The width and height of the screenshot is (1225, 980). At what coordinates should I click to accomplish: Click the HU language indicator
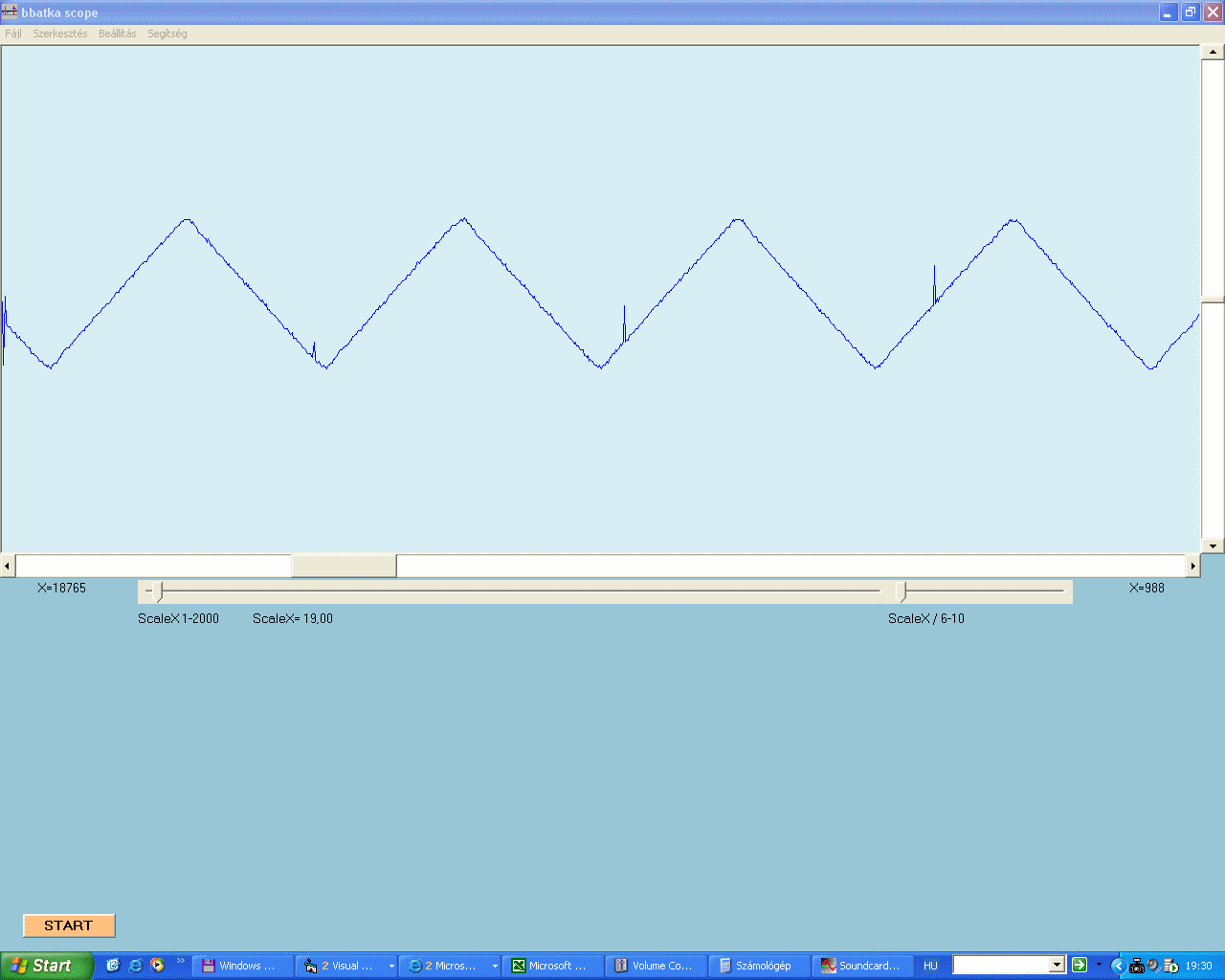pyautogui.click(x=930, y=966)
